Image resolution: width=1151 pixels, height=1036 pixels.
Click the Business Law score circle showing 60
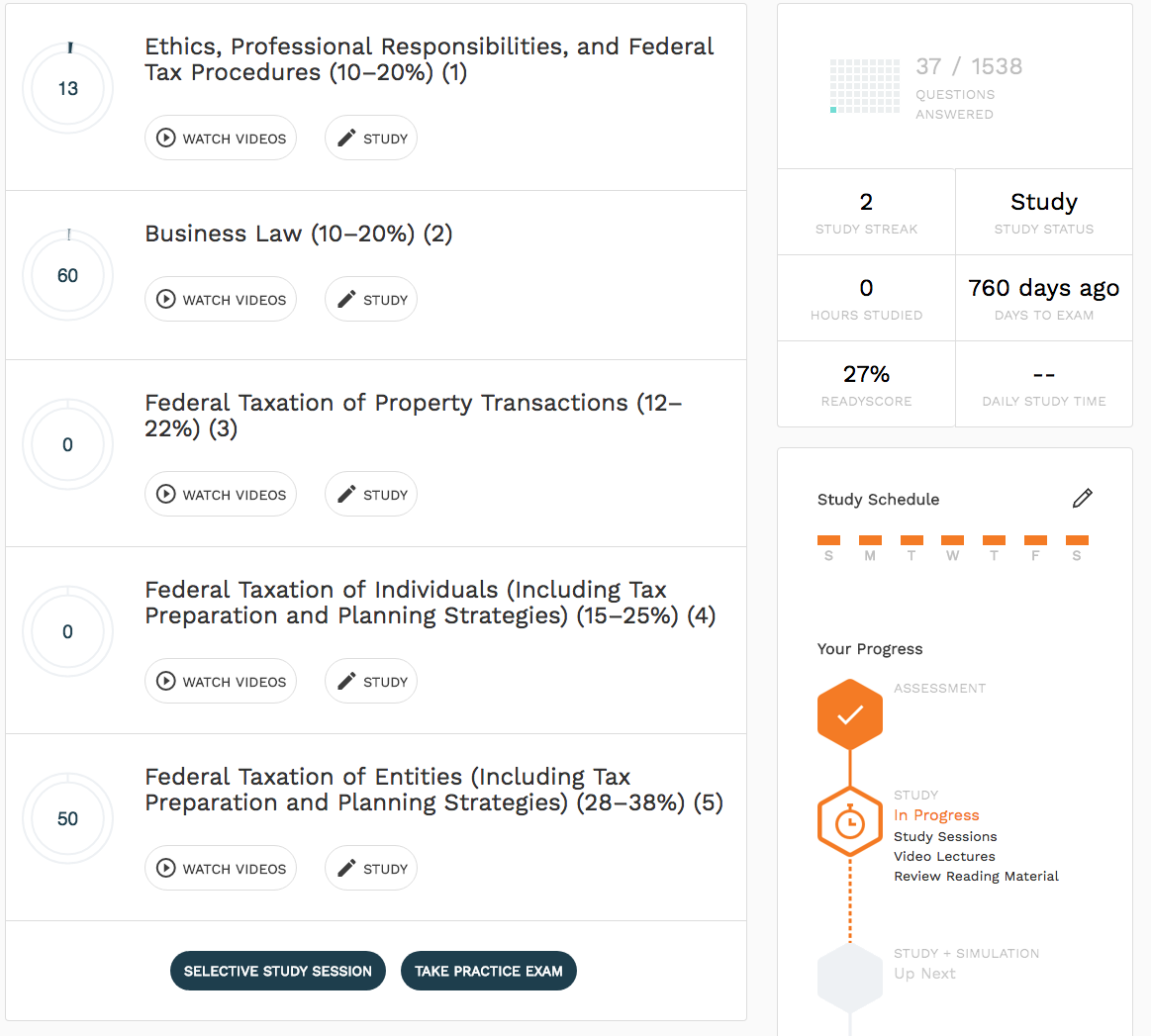67,276
